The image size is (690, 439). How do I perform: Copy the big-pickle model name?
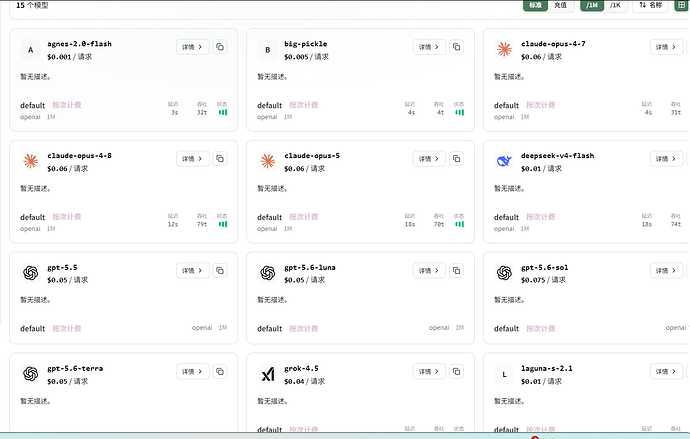[457, 47]
